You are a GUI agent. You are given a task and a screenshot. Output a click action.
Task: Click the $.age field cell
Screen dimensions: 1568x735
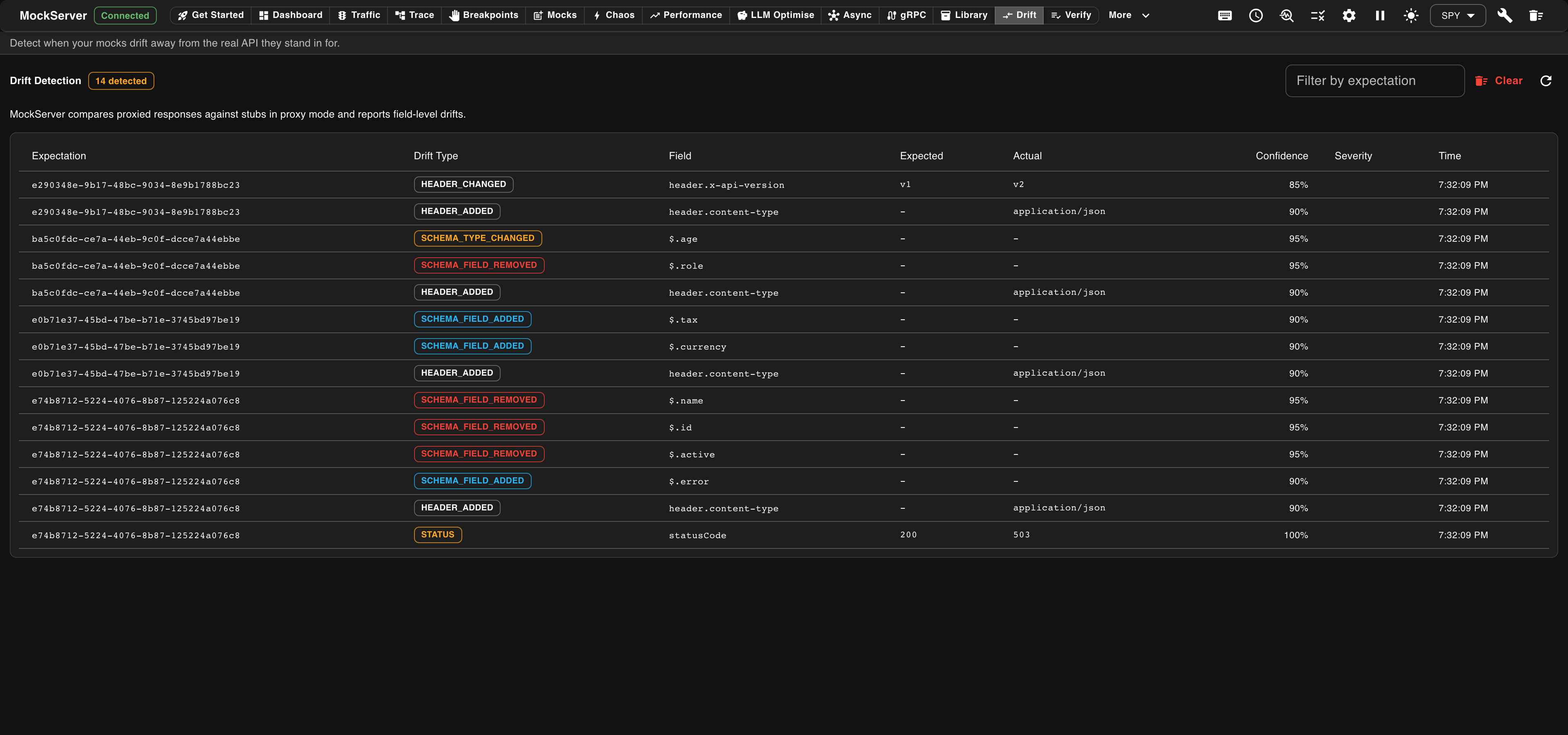coord(683,239)
